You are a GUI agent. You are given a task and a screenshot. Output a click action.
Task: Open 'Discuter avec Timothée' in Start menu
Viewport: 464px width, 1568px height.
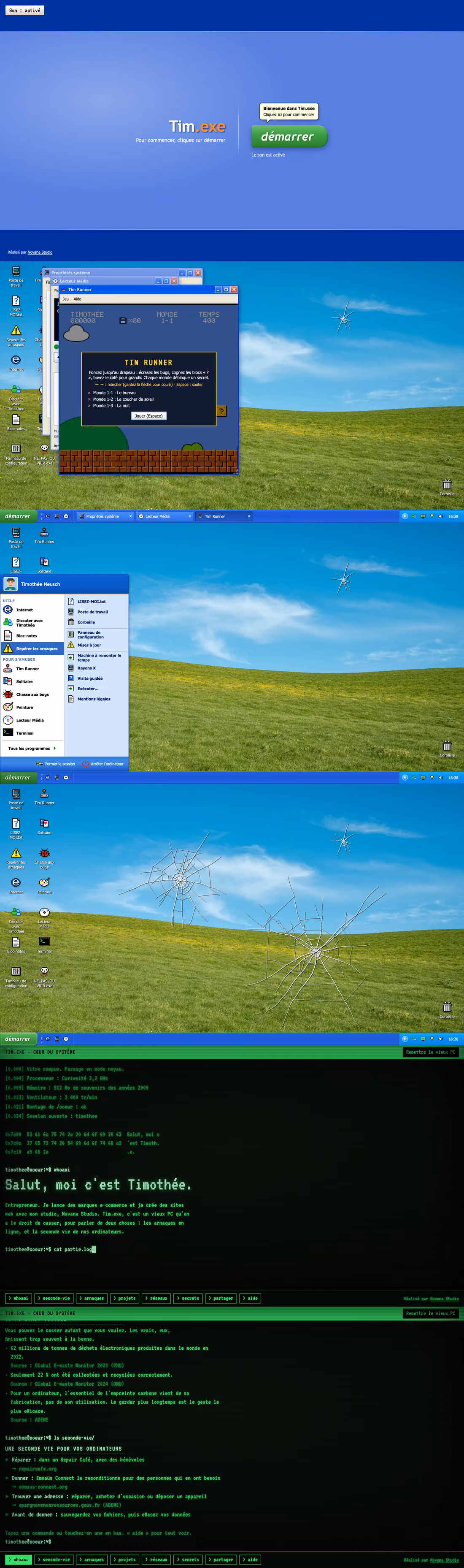[32, 623]
